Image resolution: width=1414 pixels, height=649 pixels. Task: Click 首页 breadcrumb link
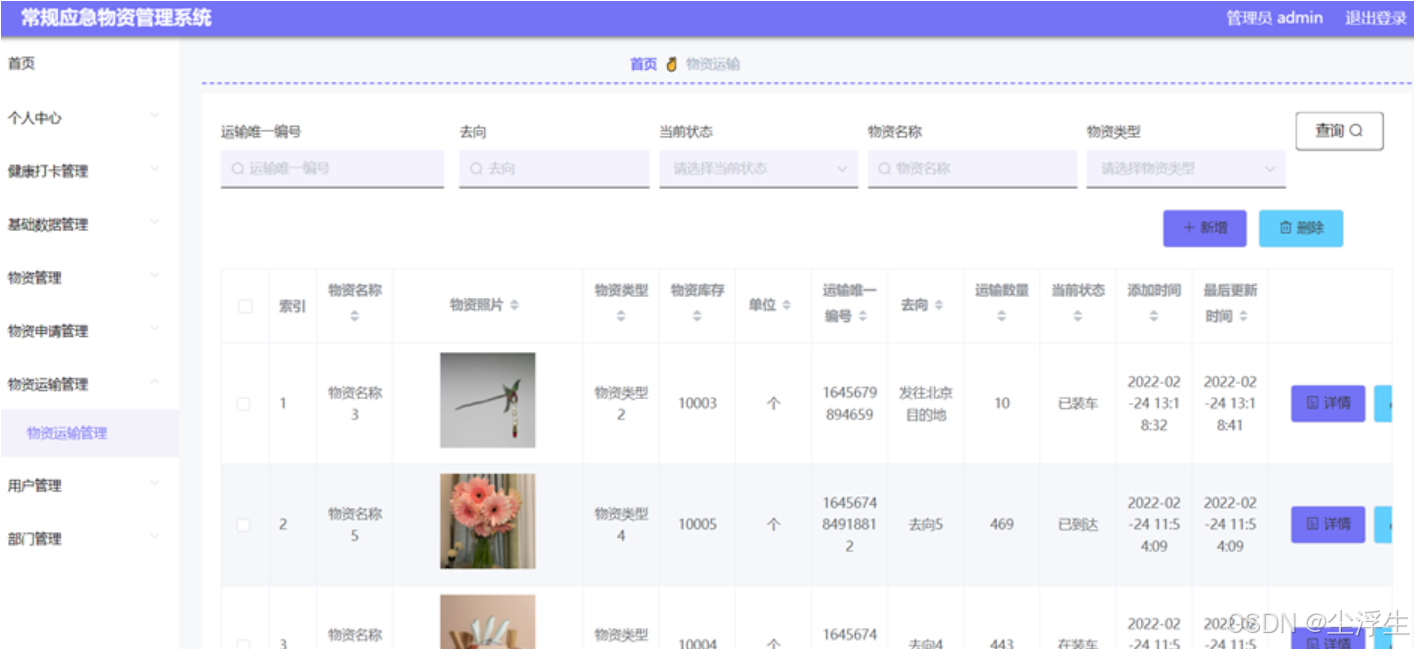[x=643, y=64]
